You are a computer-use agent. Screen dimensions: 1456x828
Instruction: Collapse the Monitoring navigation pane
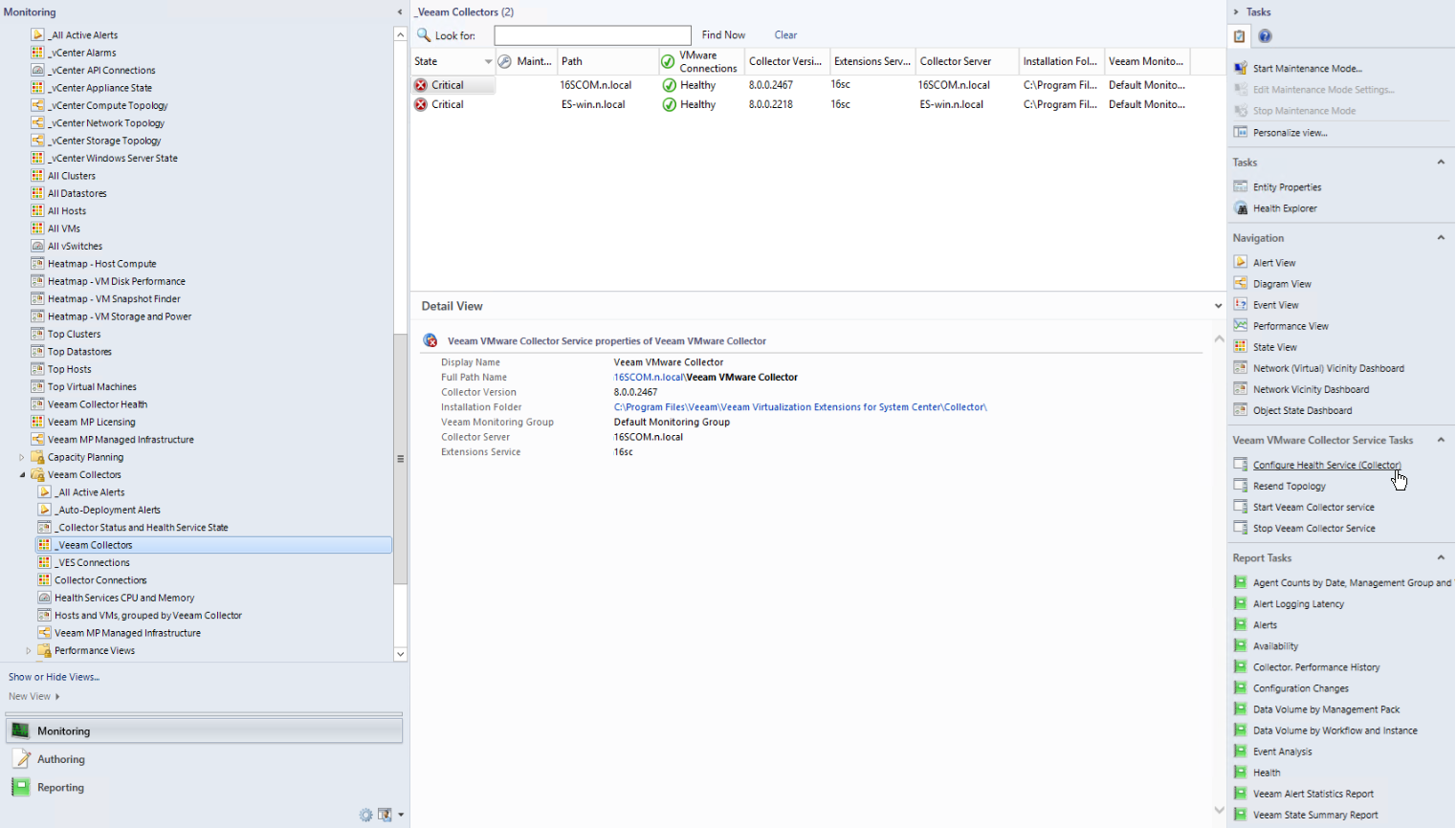400,12
